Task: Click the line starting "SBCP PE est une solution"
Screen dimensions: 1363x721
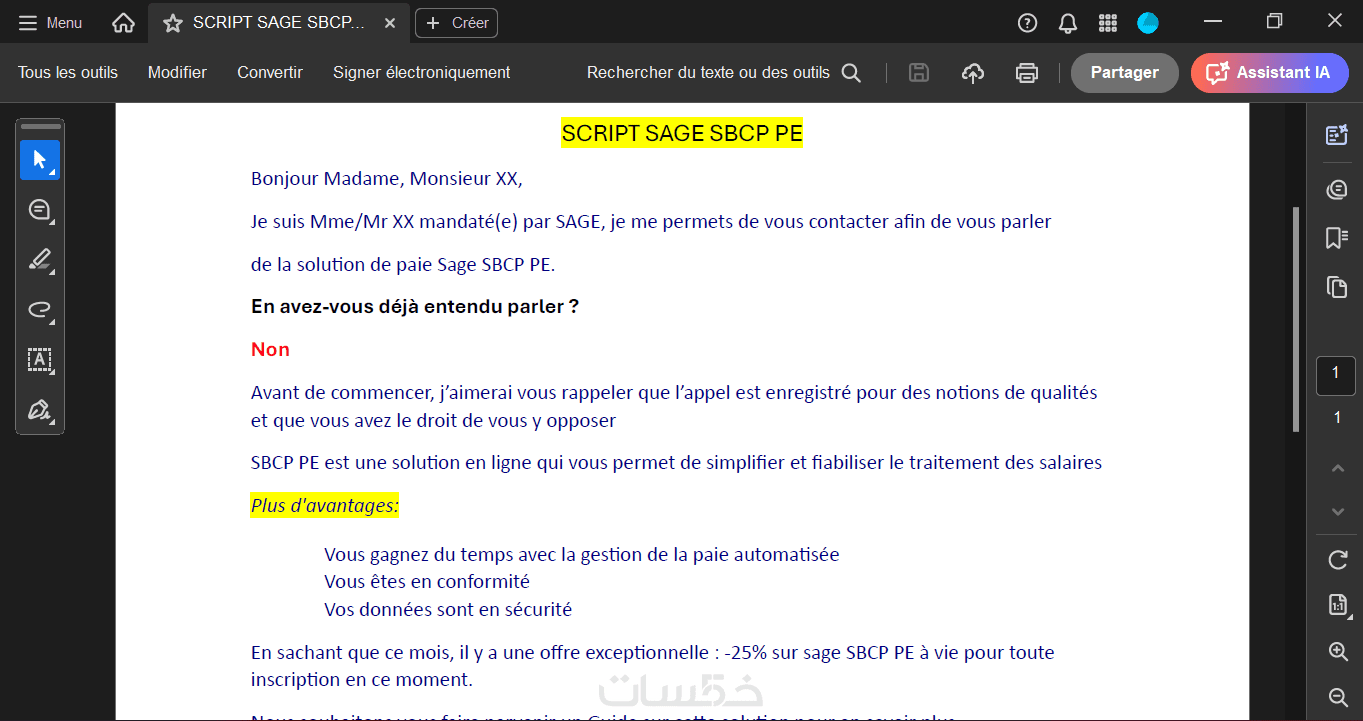Action: click(676, 463)
